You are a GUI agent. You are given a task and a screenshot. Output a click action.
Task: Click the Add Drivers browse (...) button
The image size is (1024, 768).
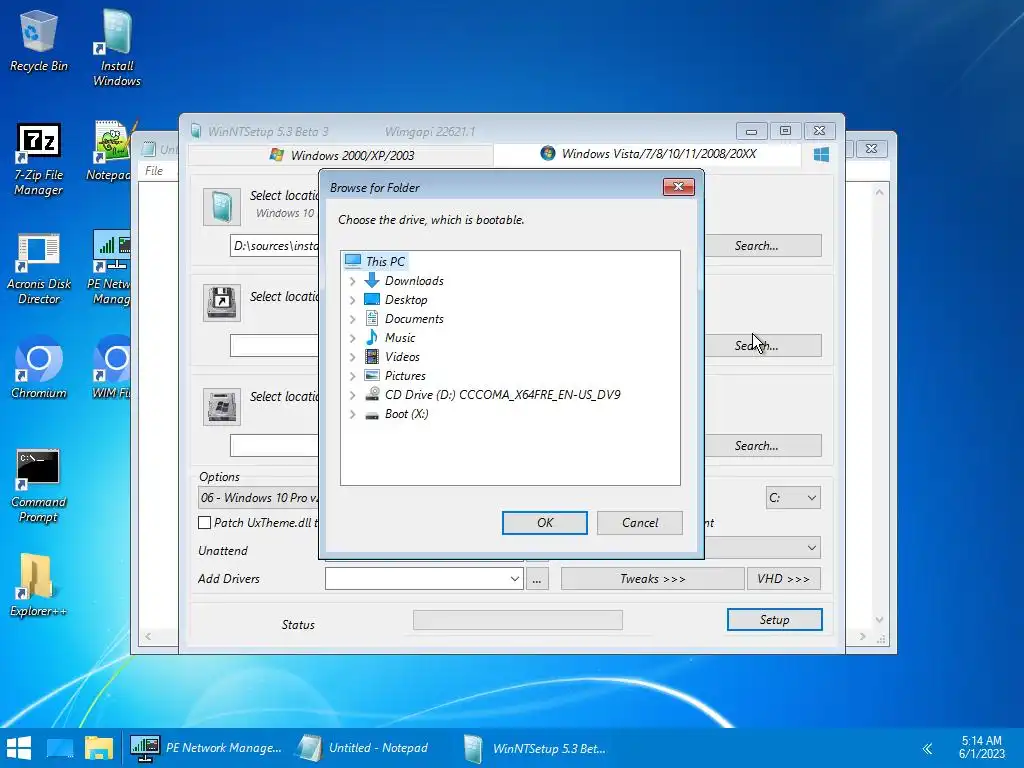click(537, 579)
